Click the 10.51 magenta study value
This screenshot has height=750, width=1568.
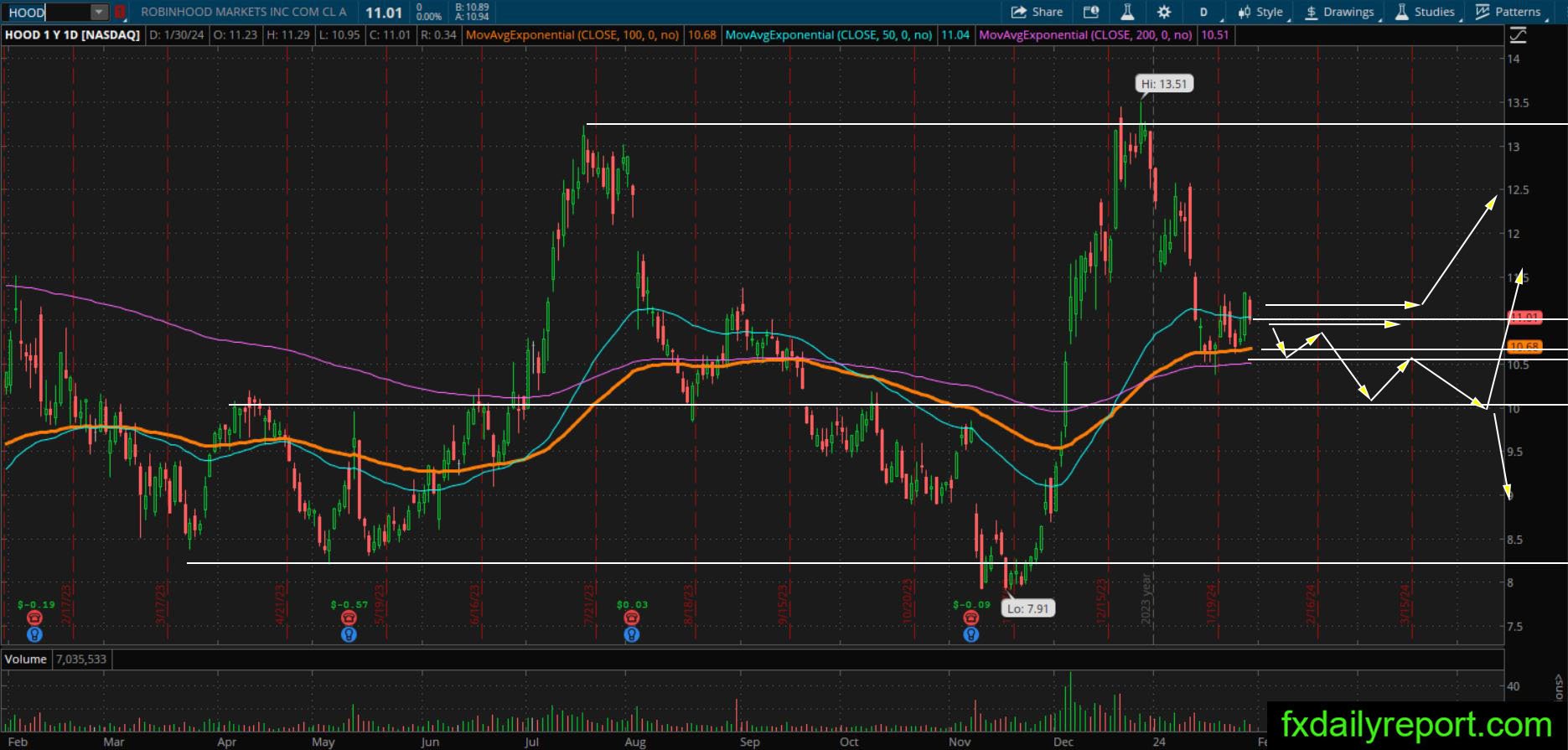1214,35
